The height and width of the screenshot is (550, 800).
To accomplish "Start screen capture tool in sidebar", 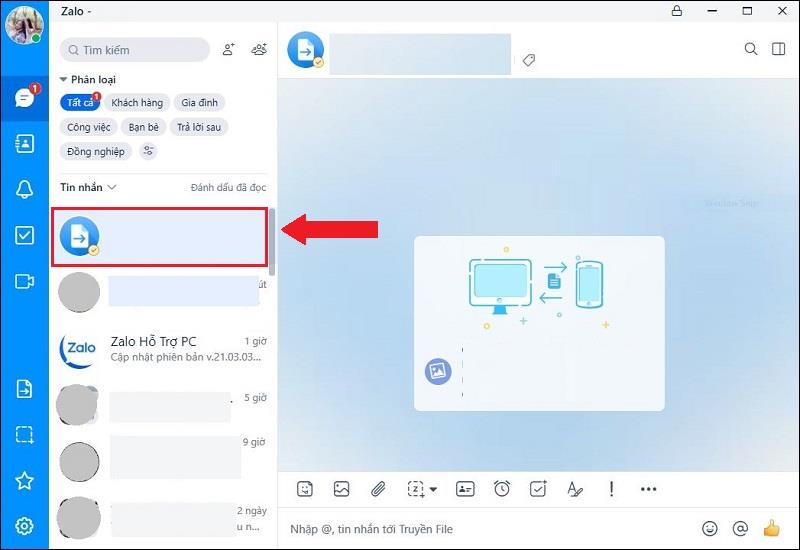I will click(x=24, y=435).
